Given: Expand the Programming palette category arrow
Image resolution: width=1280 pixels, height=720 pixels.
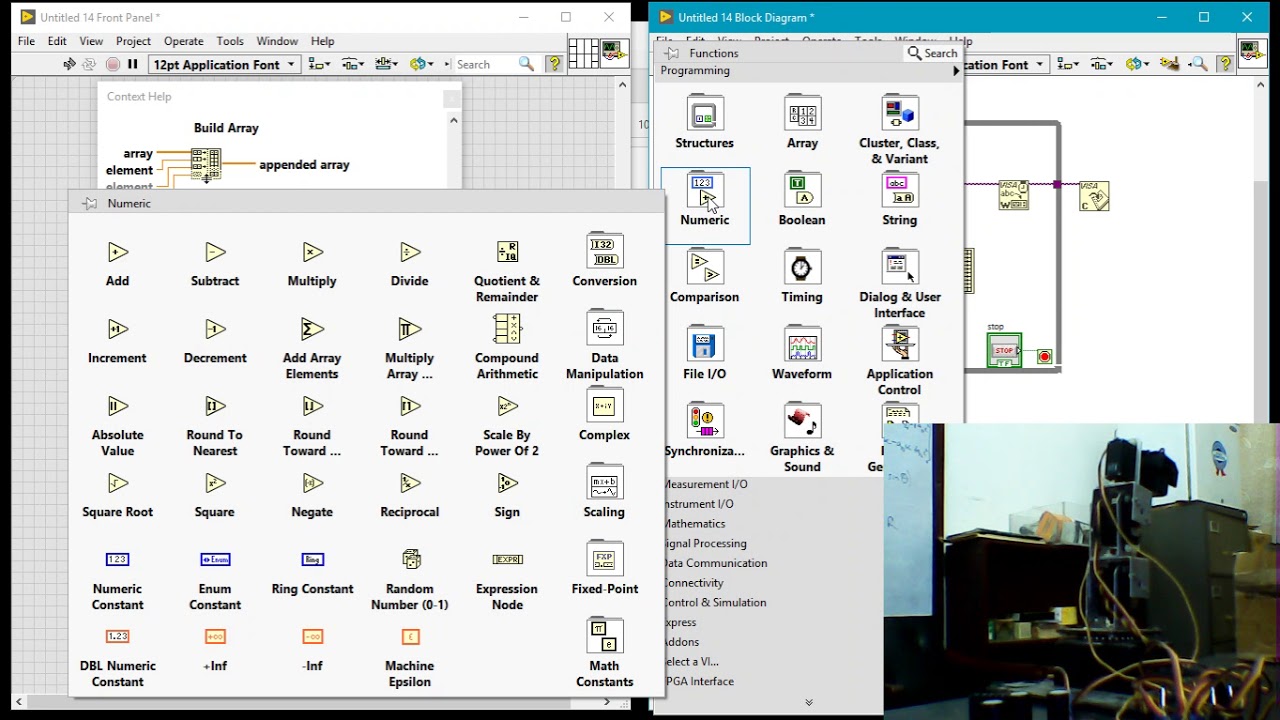Looking at the screenshot, I should click(956, 71).
